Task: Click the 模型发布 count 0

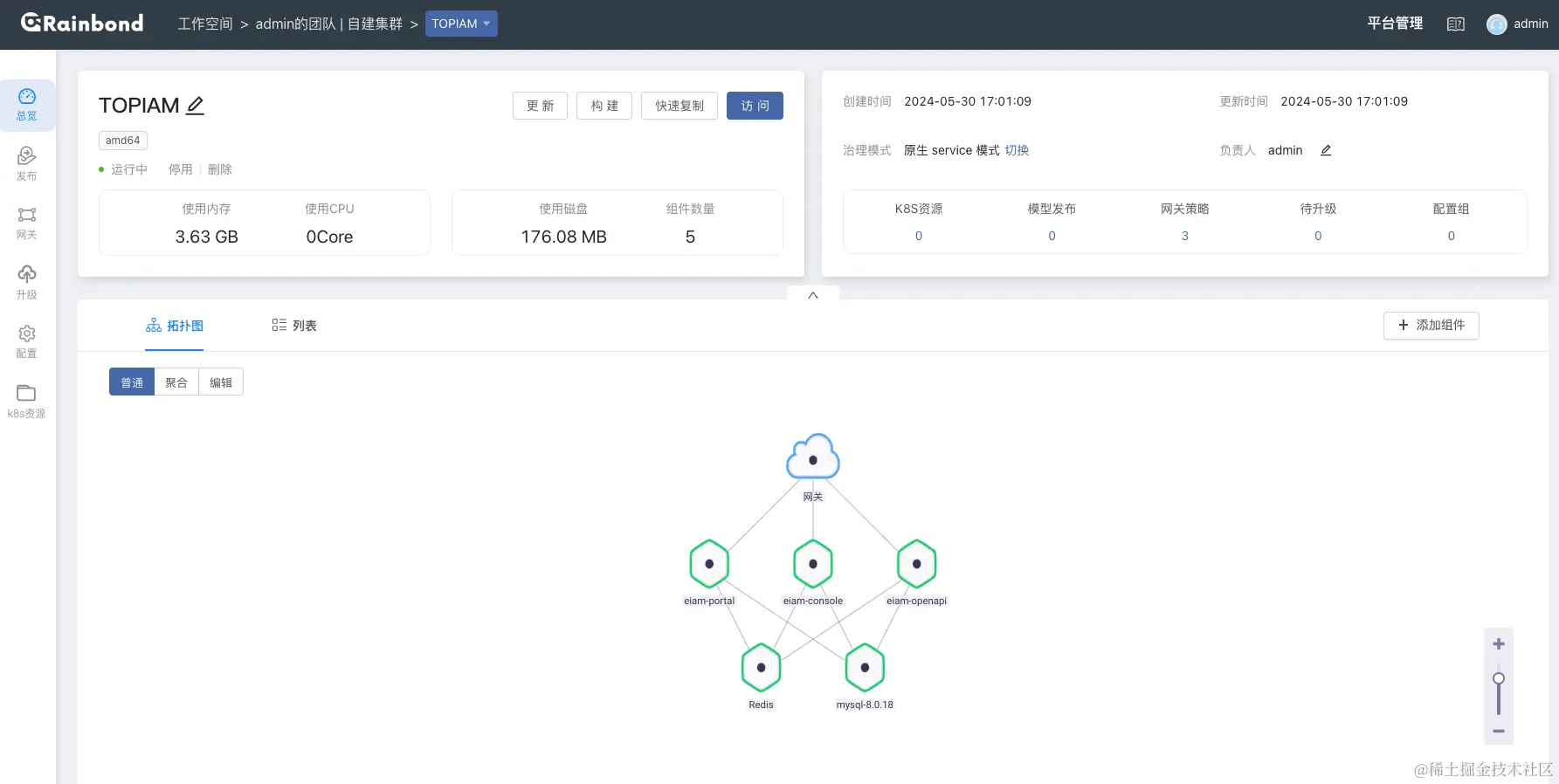Action: [x=1052, y=236]
